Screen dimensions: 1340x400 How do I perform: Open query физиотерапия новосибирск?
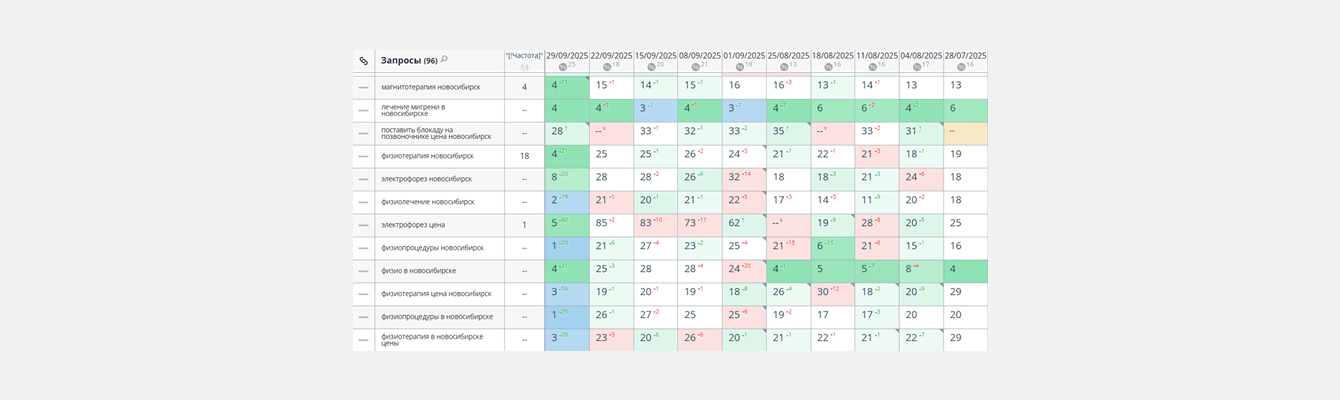click(x=427, y=156)
